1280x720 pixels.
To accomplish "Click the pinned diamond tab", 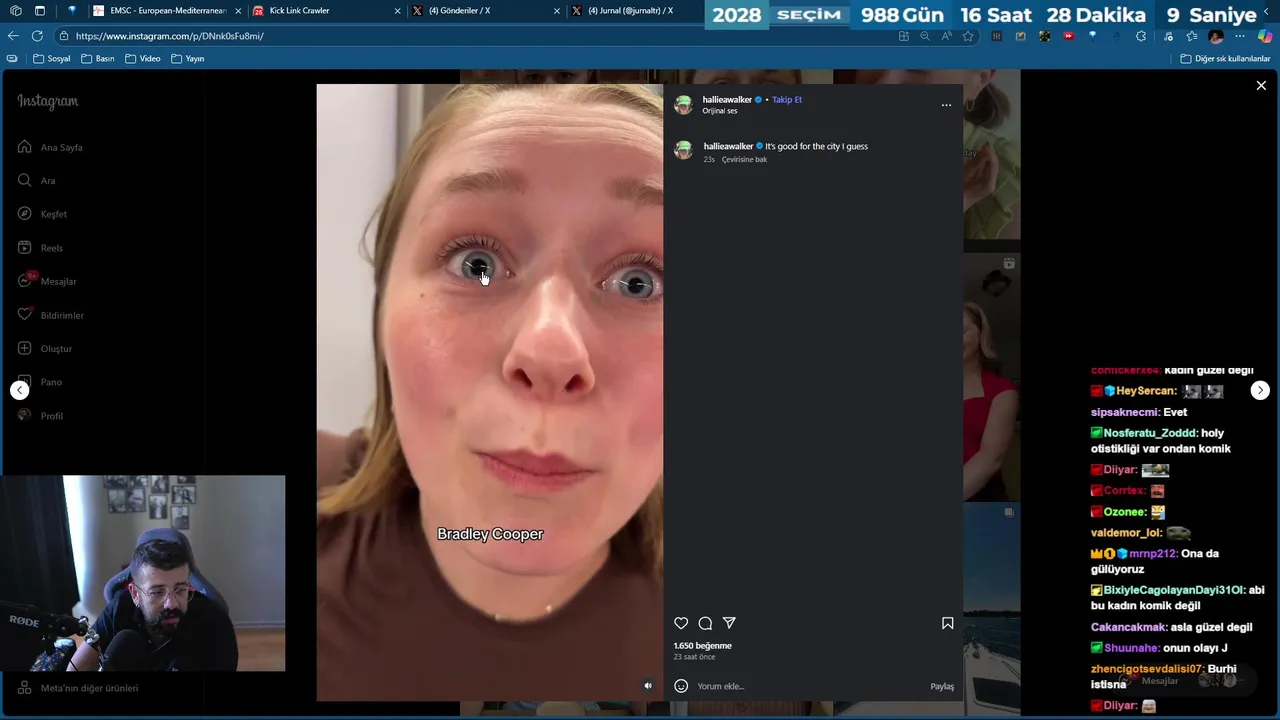I will [72, 11].
